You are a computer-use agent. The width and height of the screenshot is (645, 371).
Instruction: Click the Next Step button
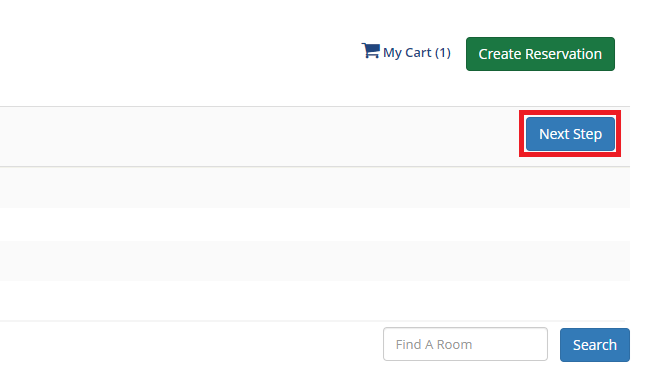click(570, 134)
